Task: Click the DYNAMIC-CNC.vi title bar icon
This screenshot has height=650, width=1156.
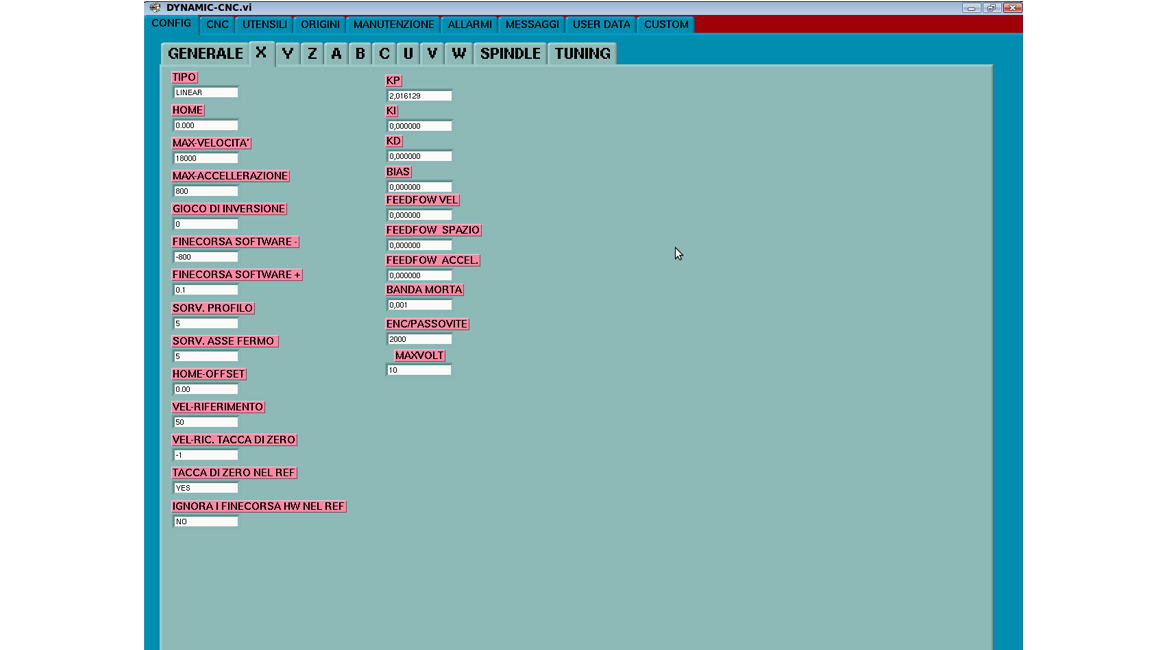Action: pyautogui.click(x=155, y=7)
